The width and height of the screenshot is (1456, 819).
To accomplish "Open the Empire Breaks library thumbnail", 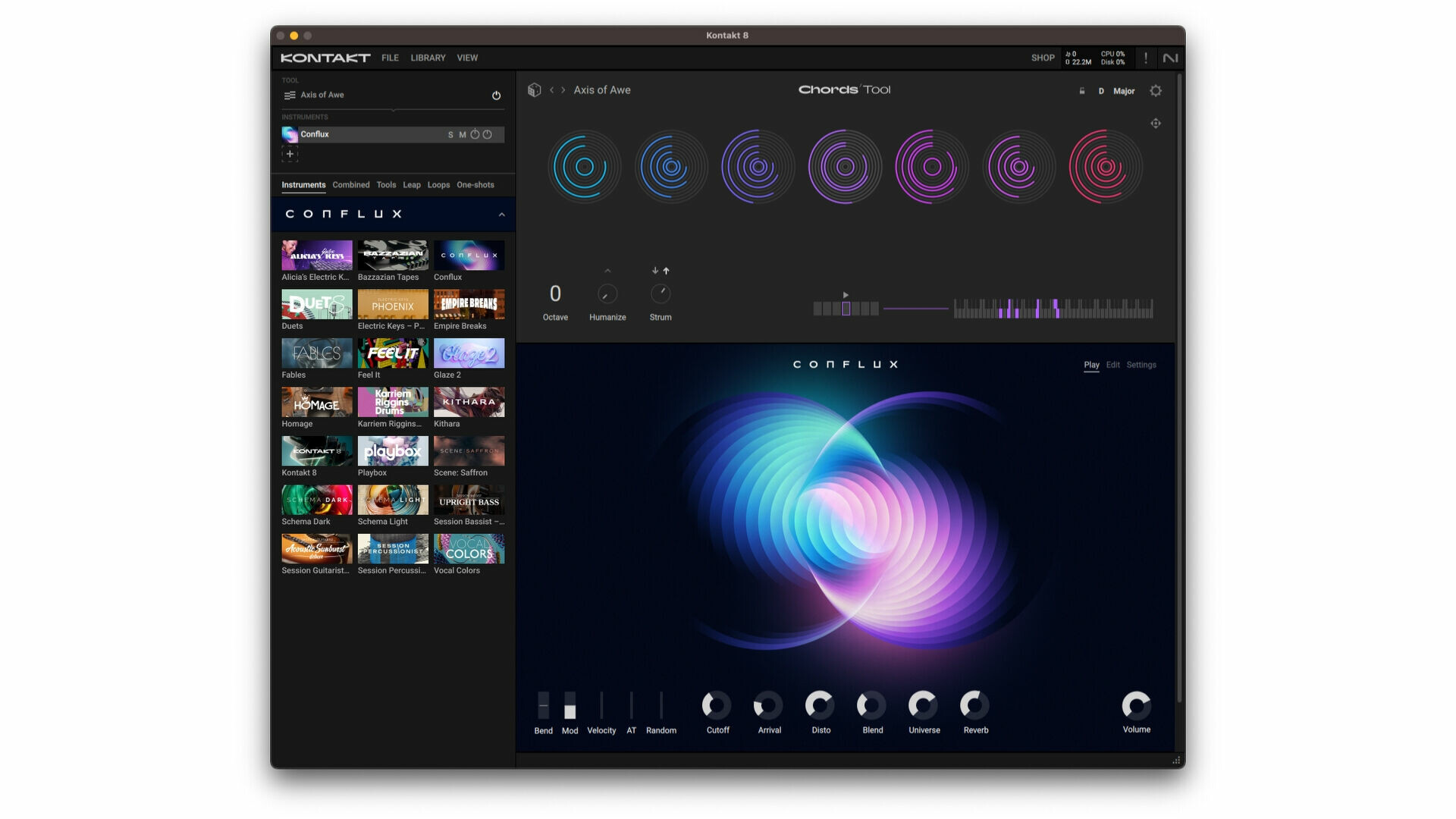I will (x=469, y=305).
